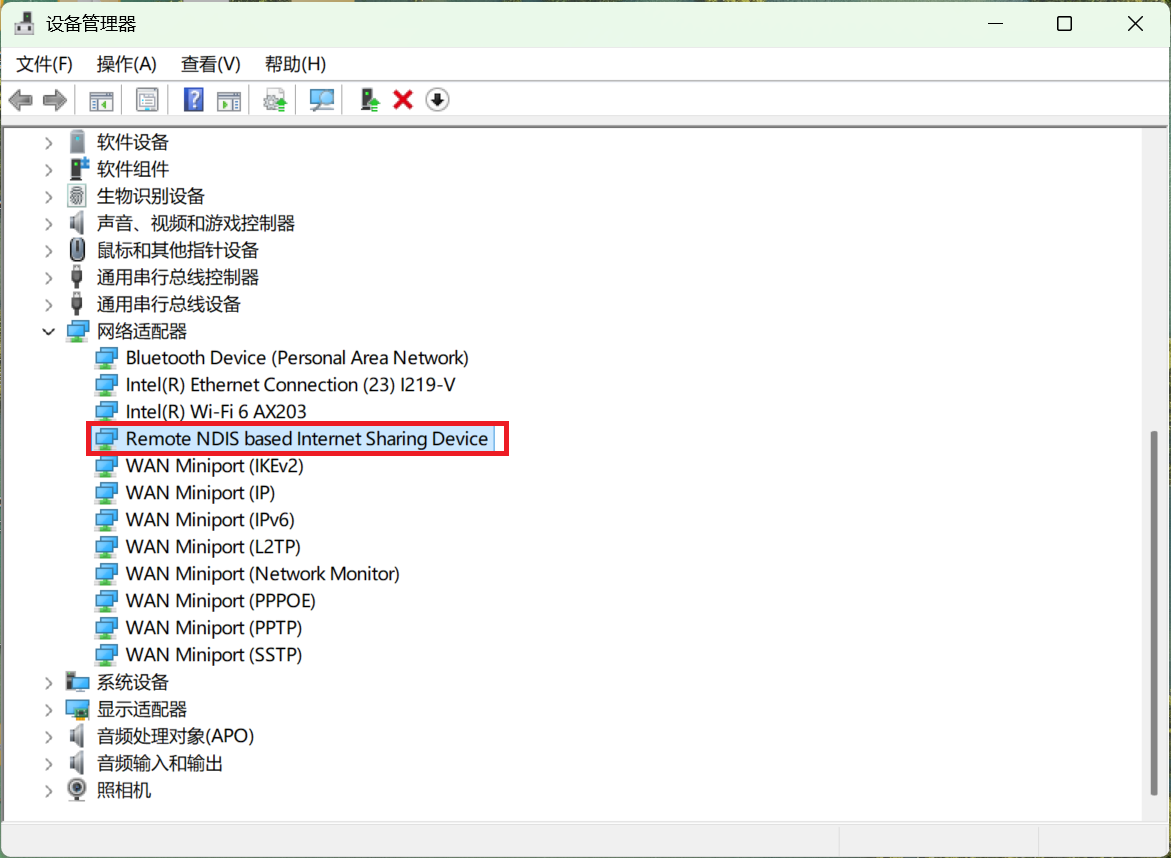
Task: Select WAN Miniport (IPv6)
Action: pos(210,520)
